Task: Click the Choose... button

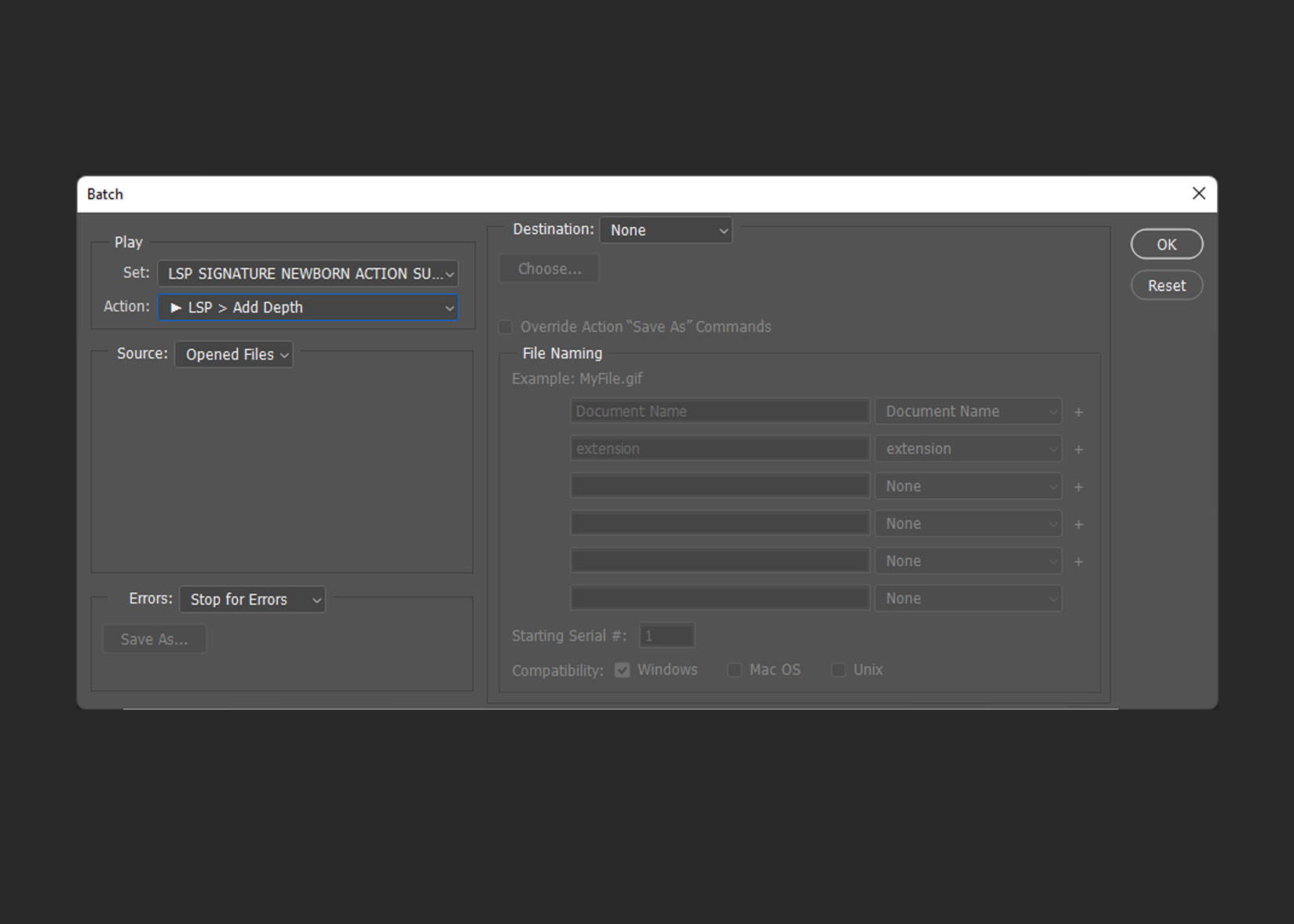Action: 549,268
